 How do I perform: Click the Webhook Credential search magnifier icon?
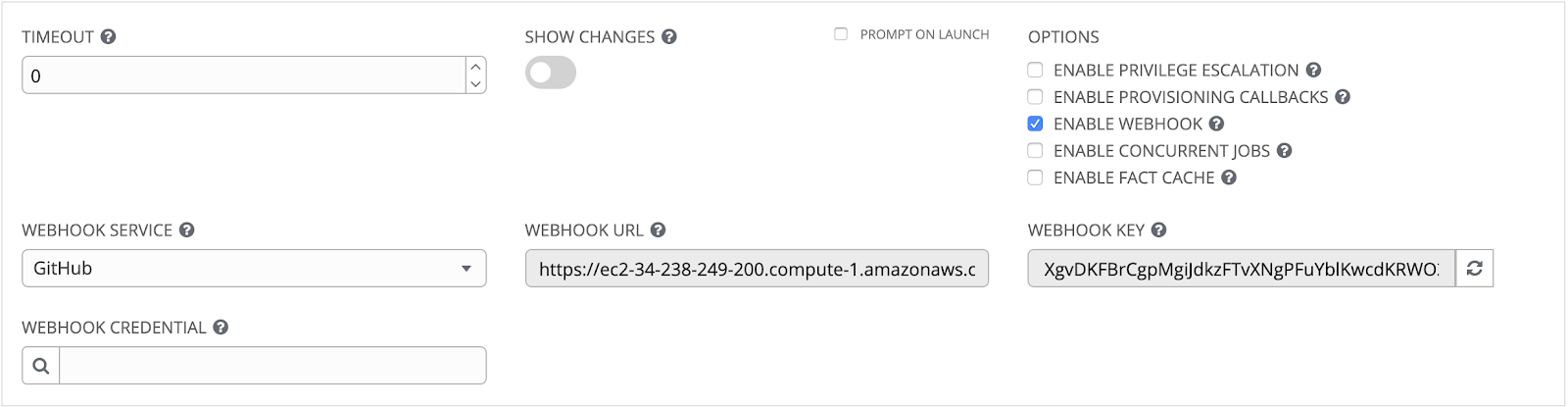[x=41, y=366]
